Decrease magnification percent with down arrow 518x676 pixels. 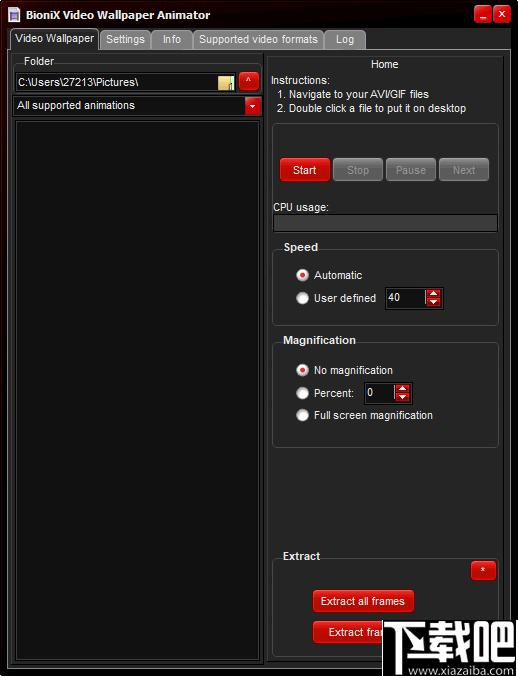[402, 397]
